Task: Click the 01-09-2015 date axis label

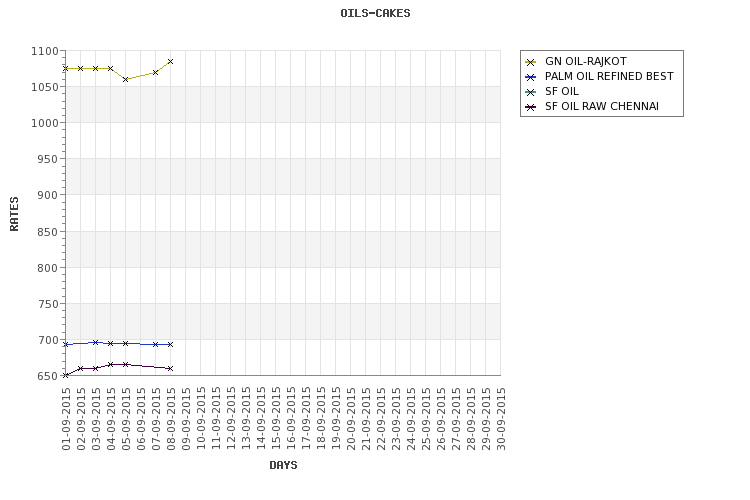Action: [66, 419]
